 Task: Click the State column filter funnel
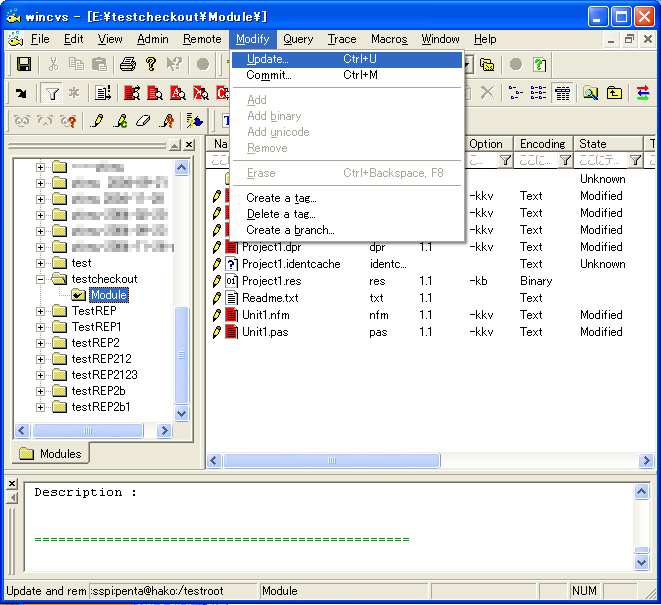click(x=635, y=160)
